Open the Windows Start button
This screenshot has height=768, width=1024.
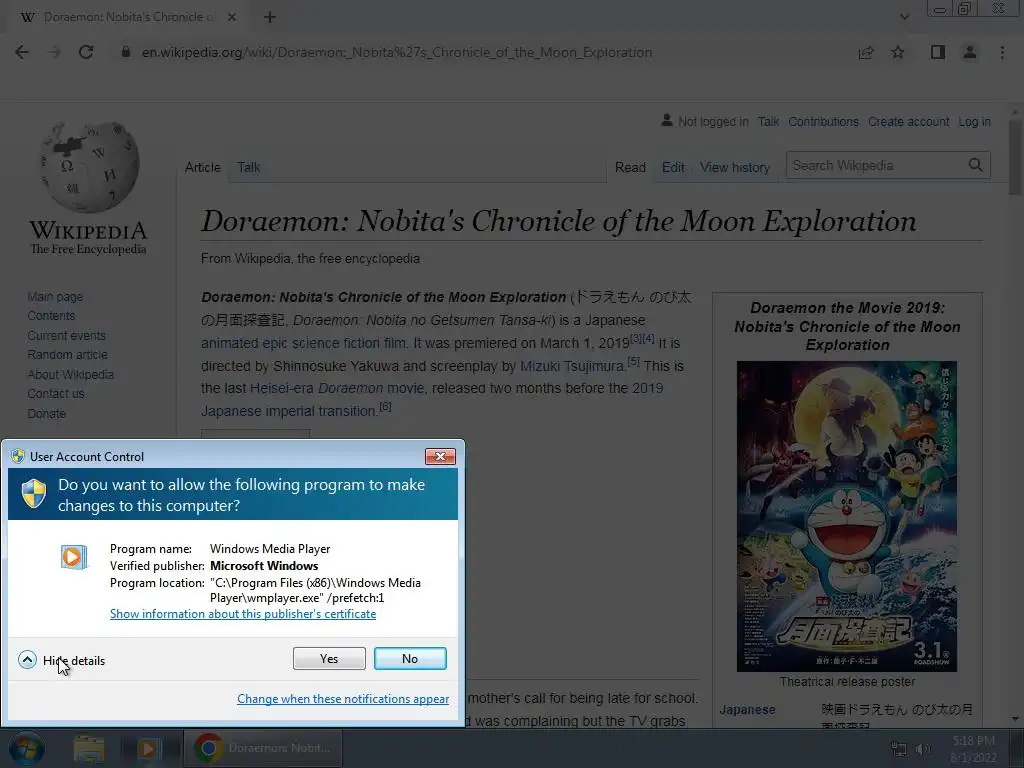tap(26, 748)
